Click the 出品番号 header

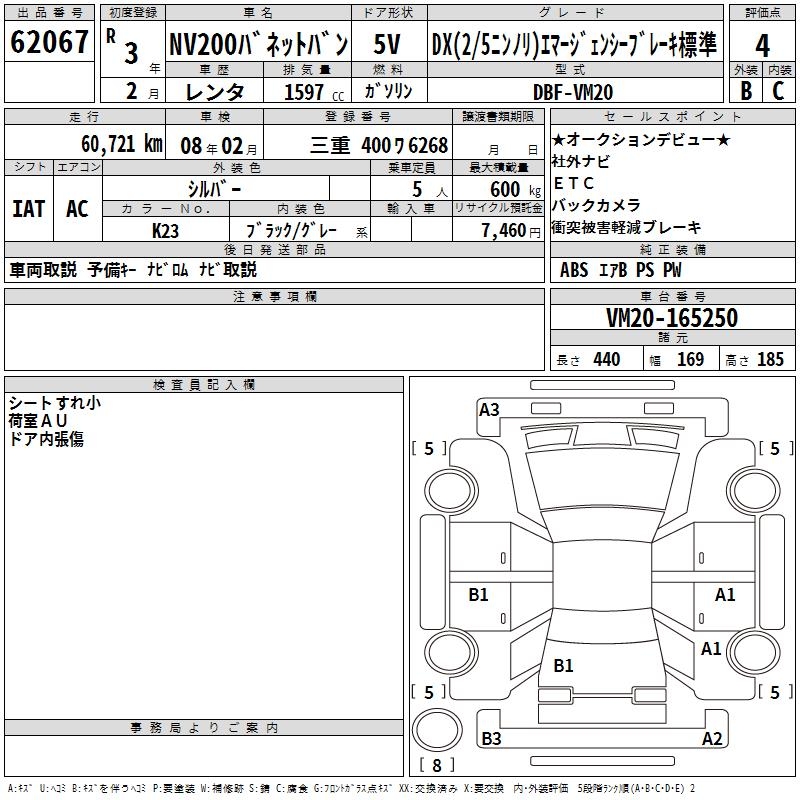click(49, 13)
